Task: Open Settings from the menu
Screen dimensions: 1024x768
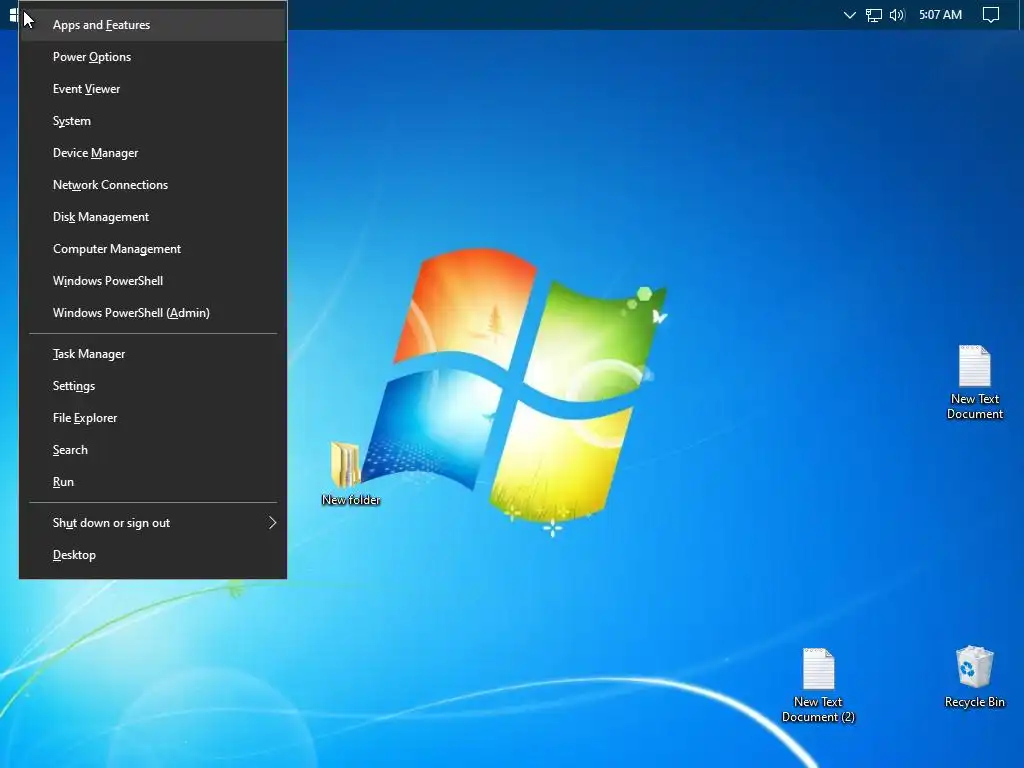Action: tap(153, 386)
